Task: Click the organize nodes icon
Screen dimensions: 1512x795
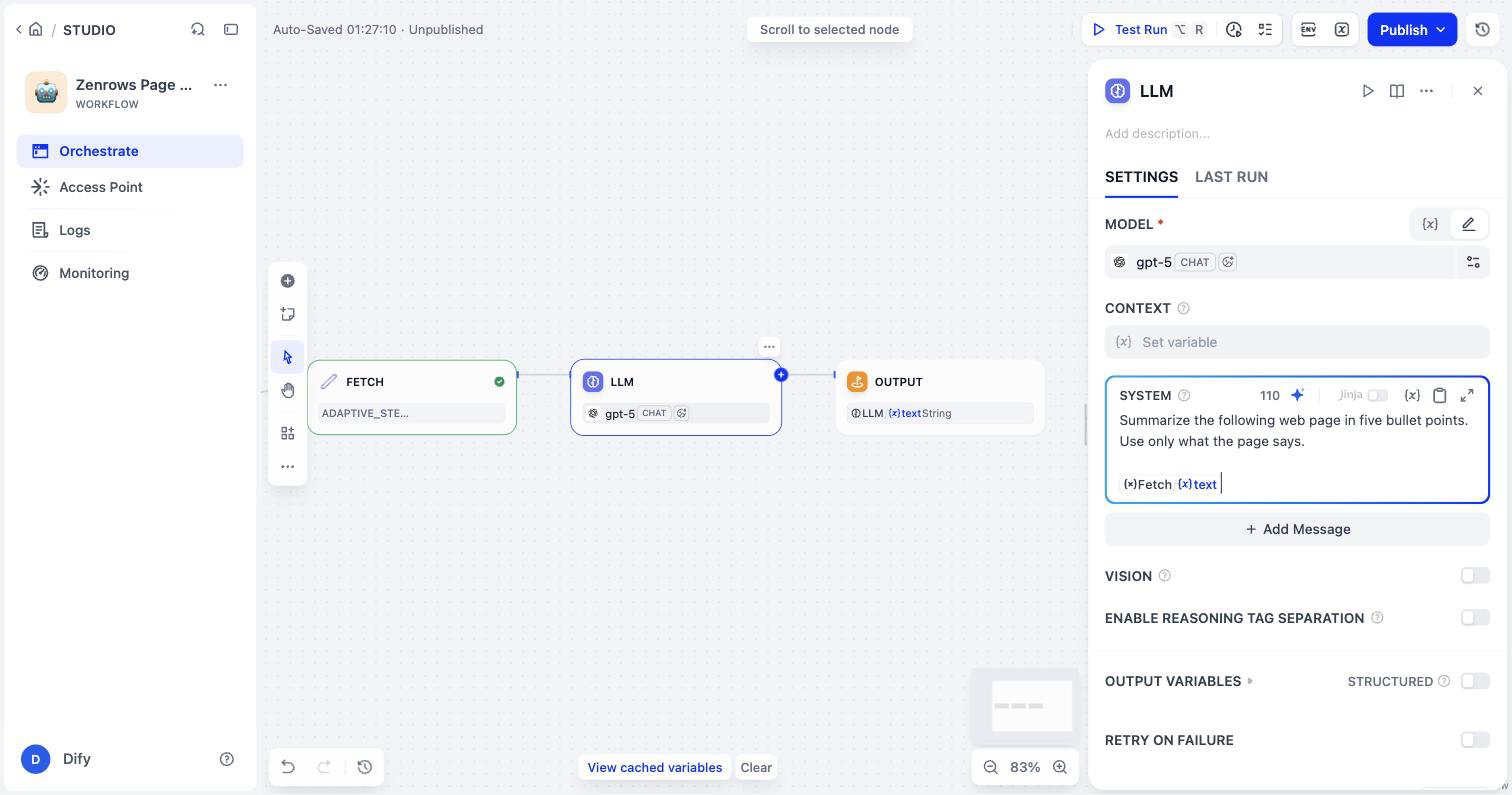Action: point(288,433)
